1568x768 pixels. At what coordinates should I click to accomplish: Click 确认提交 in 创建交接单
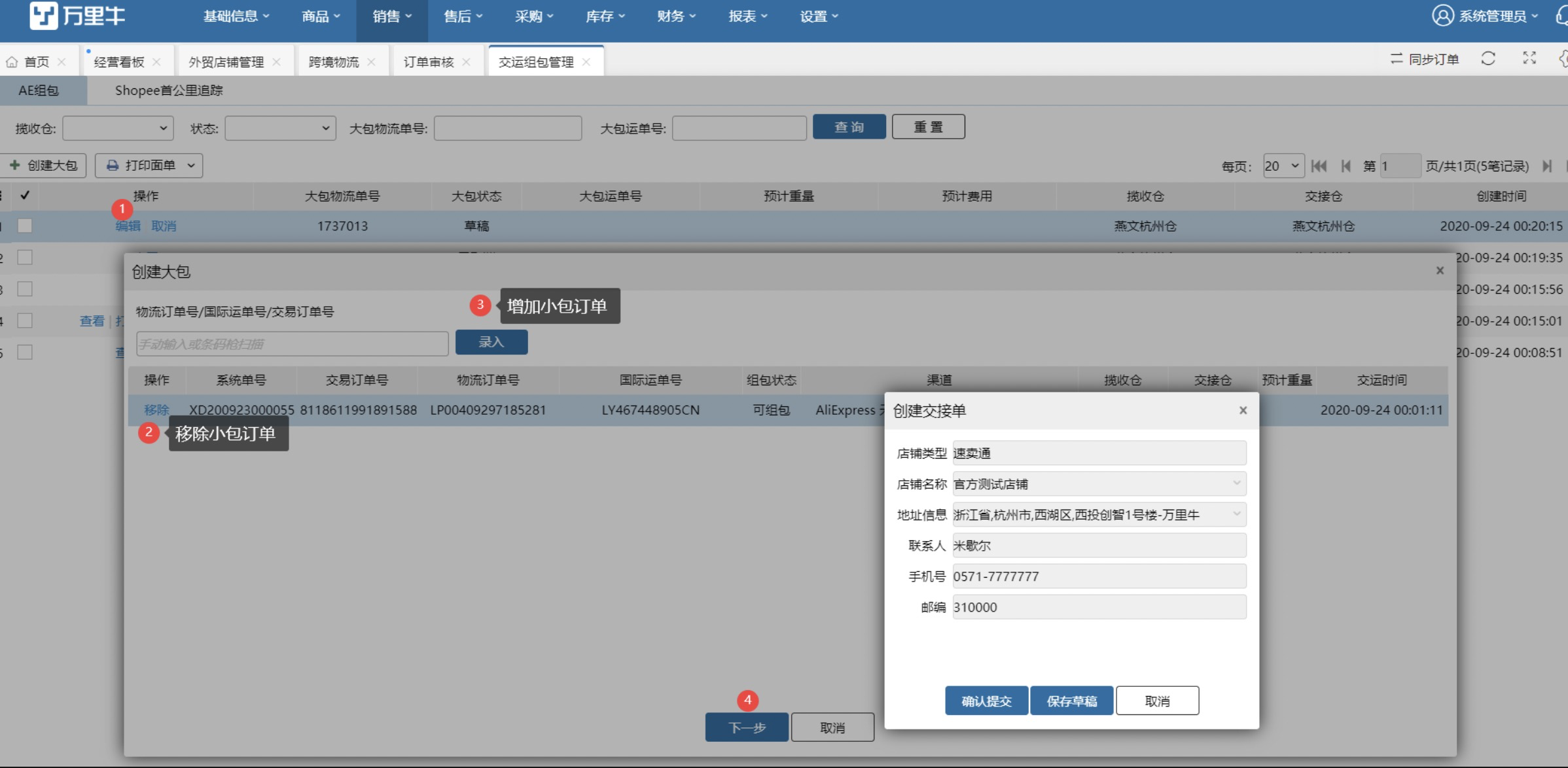tap(986, 701)
